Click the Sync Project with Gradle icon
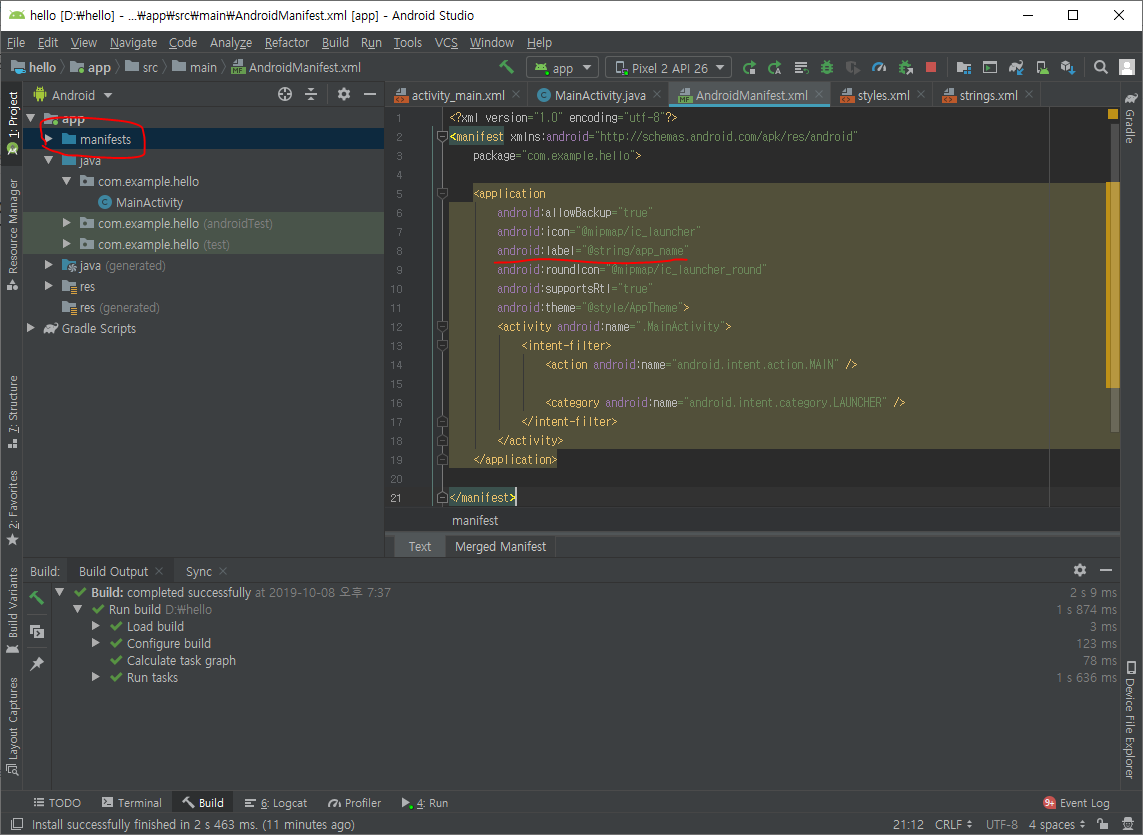Viewport: 1143px width, 835px height. pos(1016,68)
